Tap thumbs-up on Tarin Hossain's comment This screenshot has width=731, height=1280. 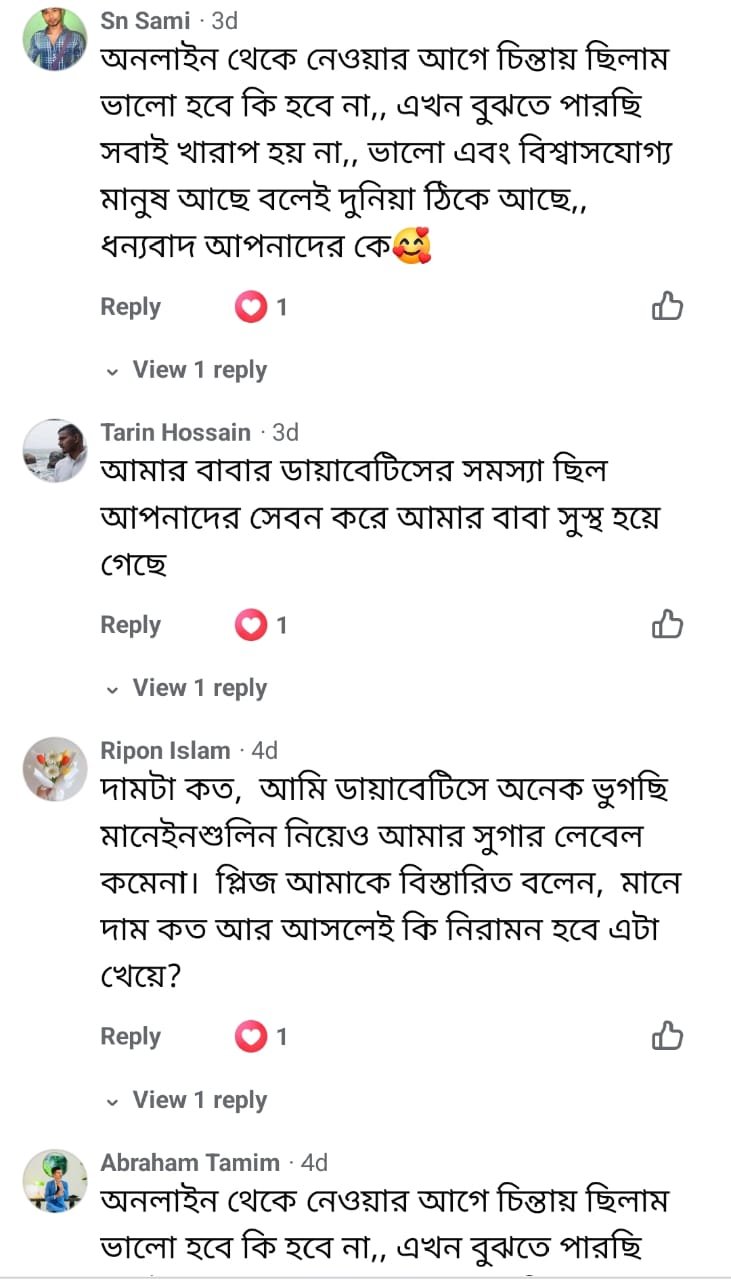point(667,625)
